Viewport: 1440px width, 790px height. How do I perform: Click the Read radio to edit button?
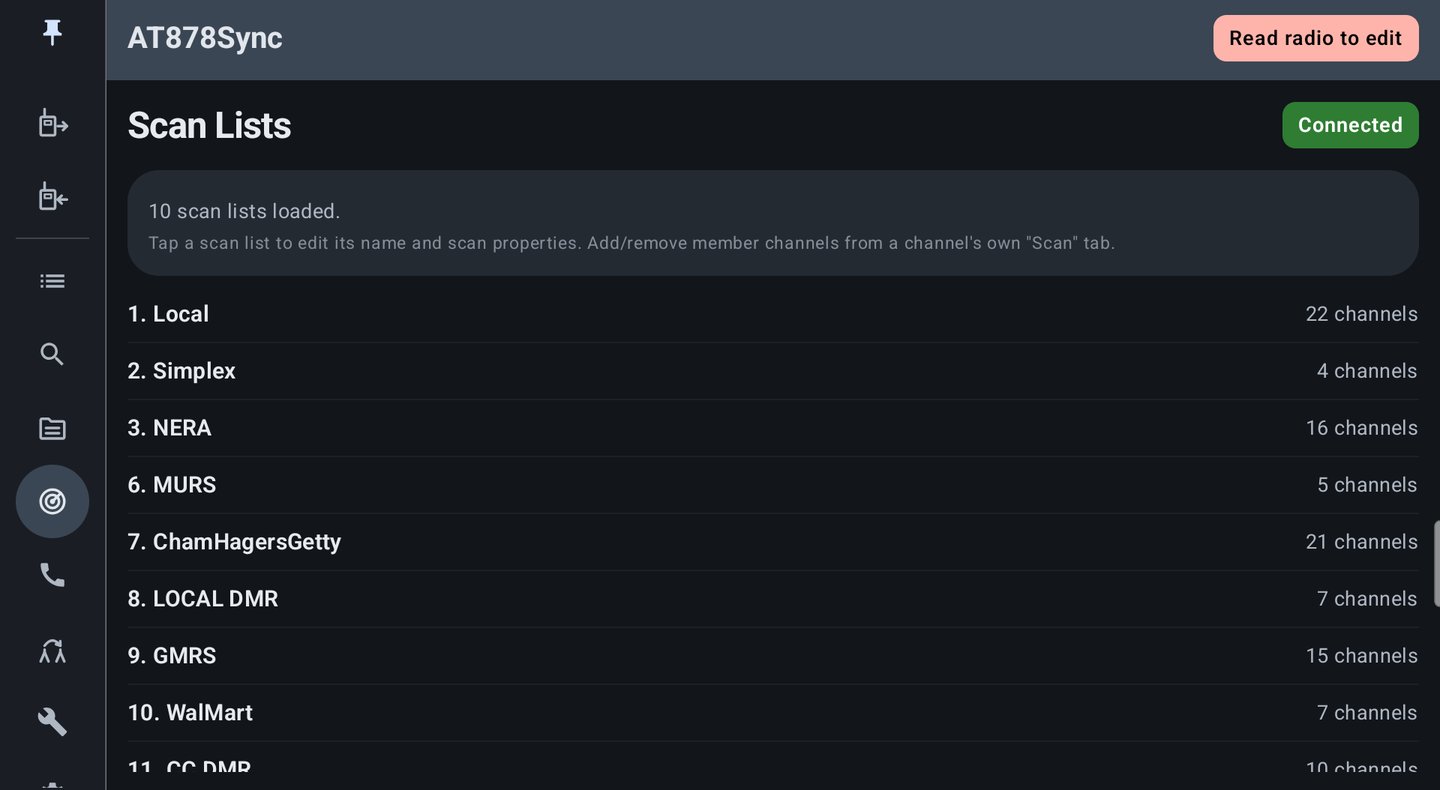[1316, 38]
